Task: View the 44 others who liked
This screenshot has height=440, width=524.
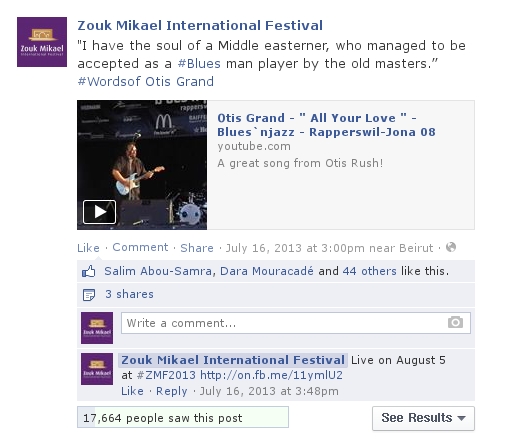Action: click(369, 271)
